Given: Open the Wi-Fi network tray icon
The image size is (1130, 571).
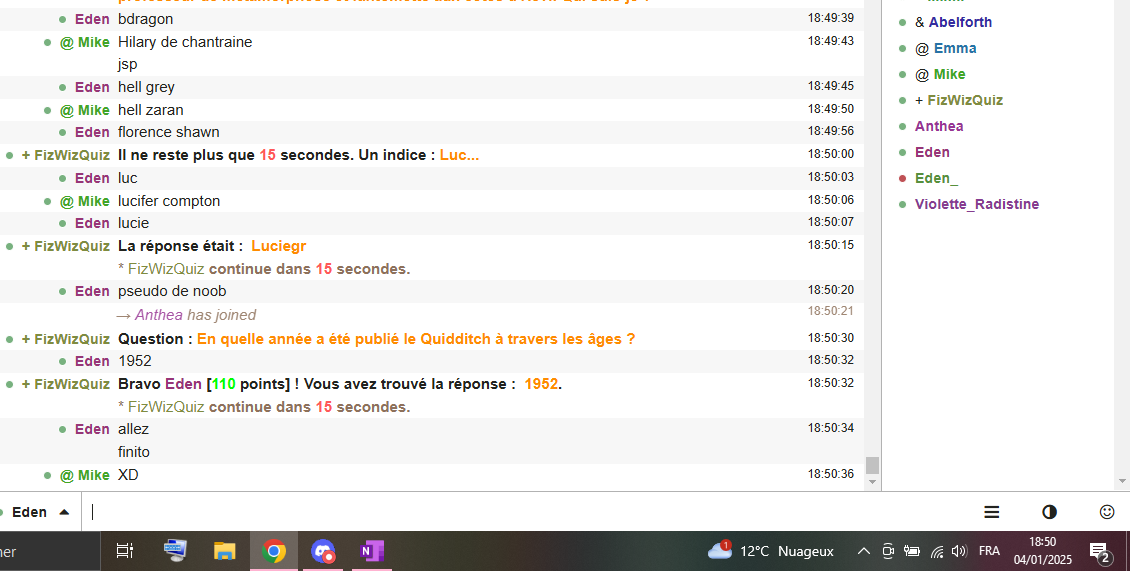Looking at the screenshot, I should [937, 552].
